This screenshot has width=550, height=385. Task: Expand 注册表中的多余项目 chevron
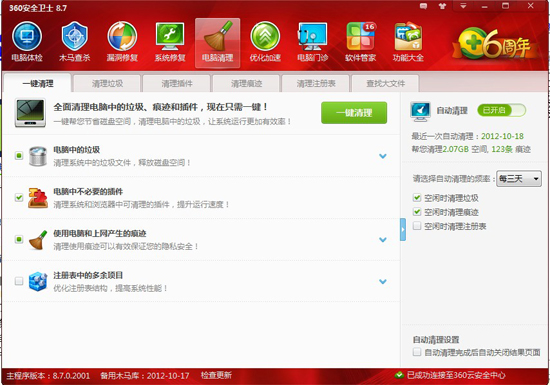point(383,282)
